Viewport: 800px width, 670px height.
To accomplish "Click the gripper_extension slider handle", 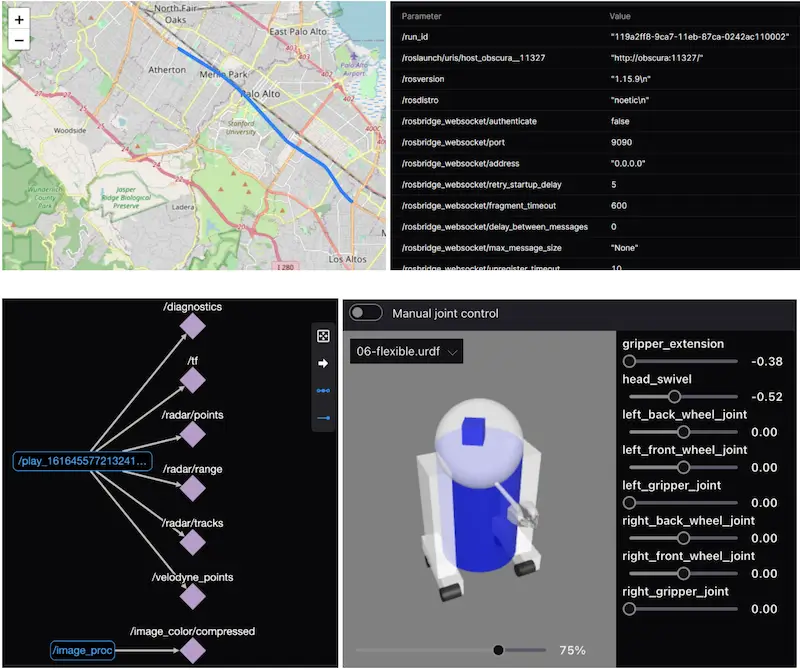I will point(629,361).
